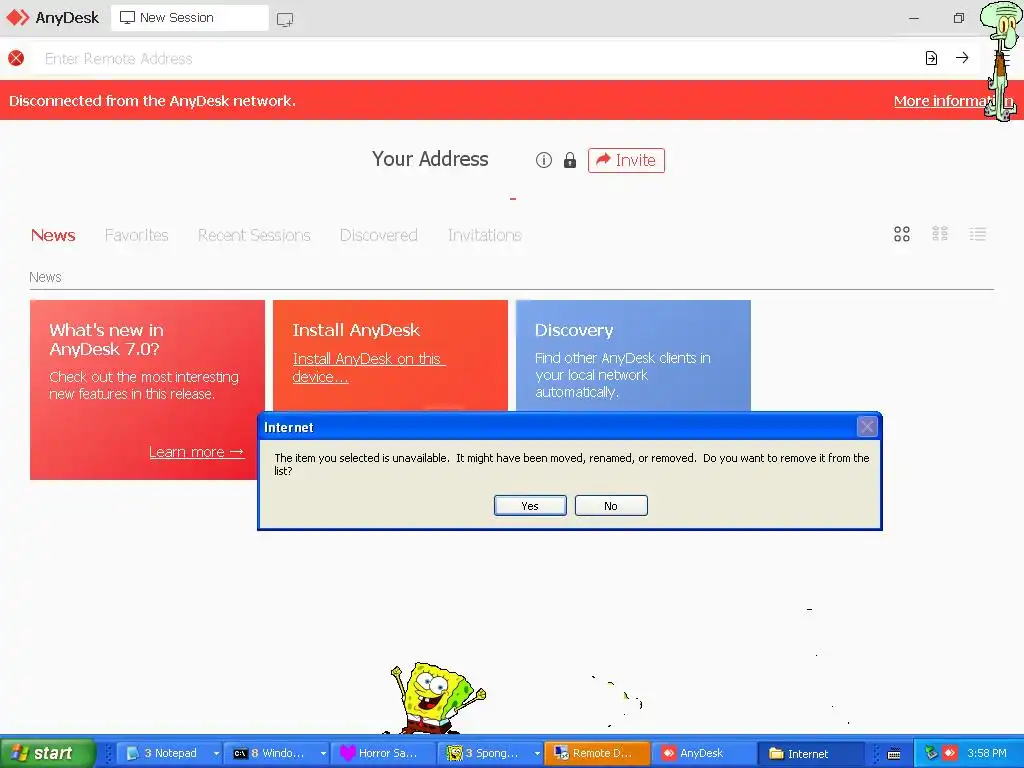Click the info icon beside Your Address
Screen dimensions: 1024x768
pos(543,160)
